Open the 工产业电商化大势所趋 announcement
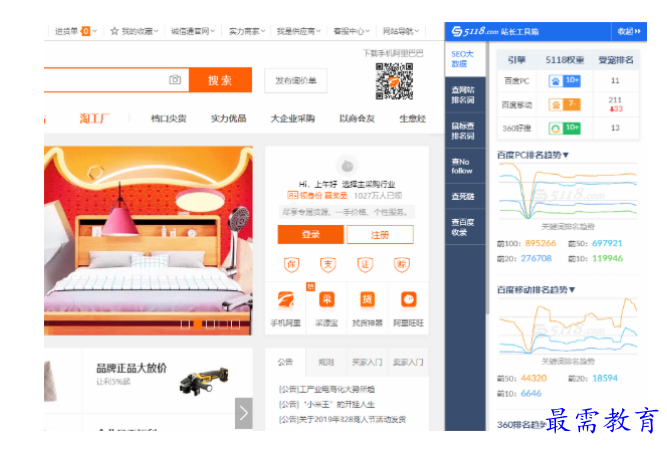This screenshot has width=667, height=452. pyautogui.click(x=327, y=389)
